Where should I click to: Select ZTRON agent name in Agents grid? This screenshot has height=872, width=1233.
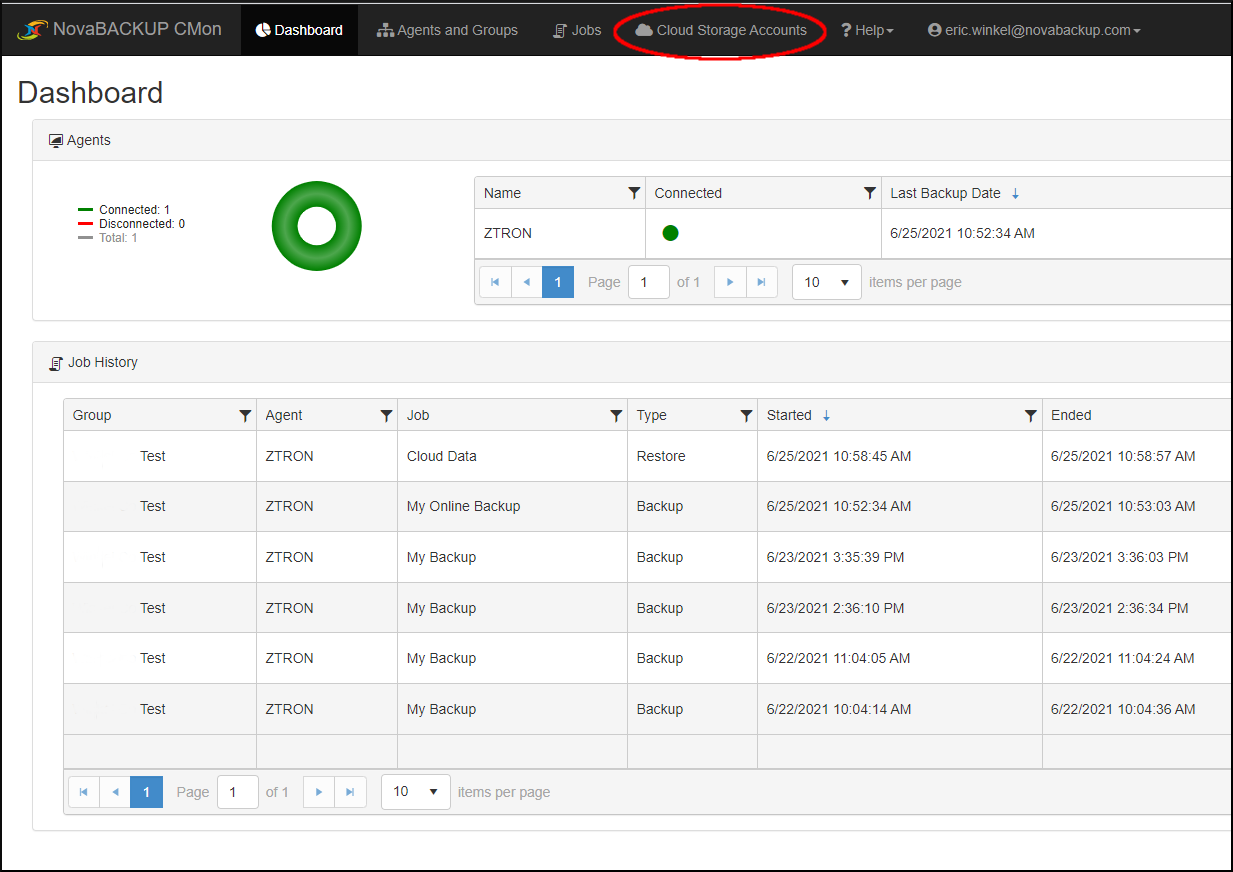(508, 234)
